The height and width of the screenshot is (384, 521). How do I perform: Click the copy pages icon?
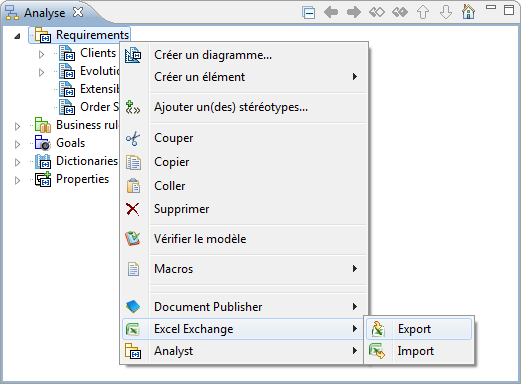[x=133, y=162]
